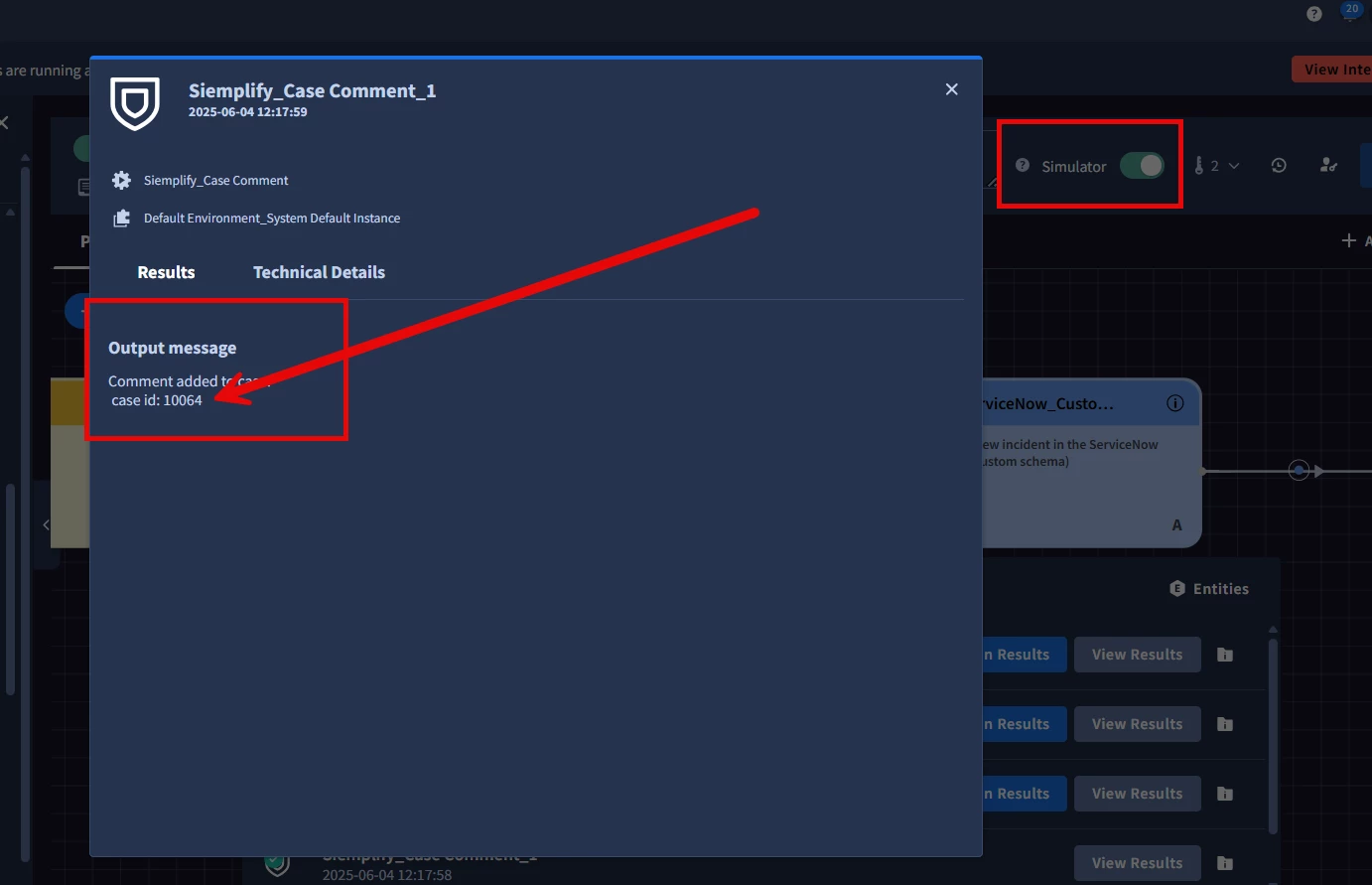1372x885 pixels.
Task: Click View Results in the second row
Action: point(1138,724)
